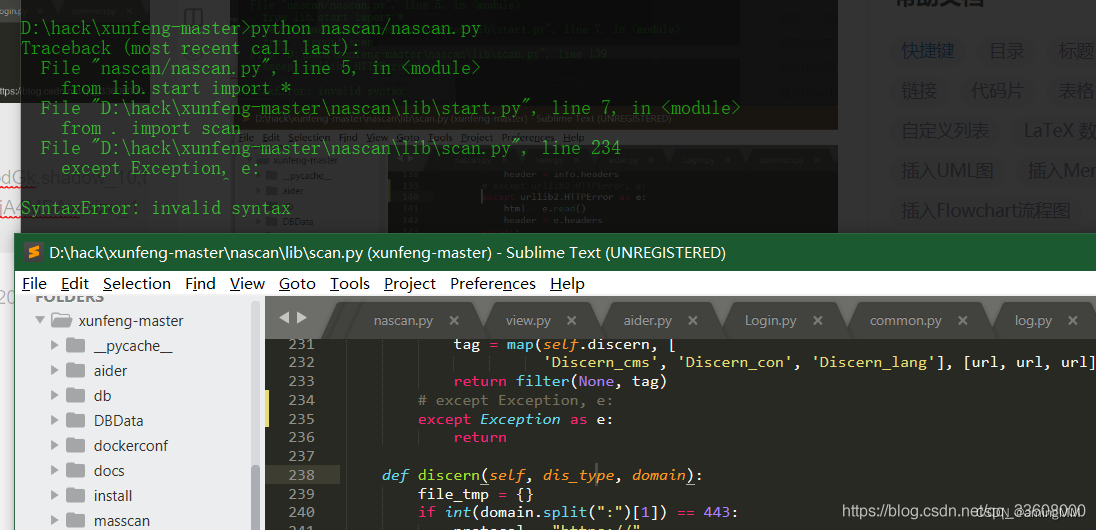
Task: Click the previous tab arrow
Action: [x=284, y=318]
